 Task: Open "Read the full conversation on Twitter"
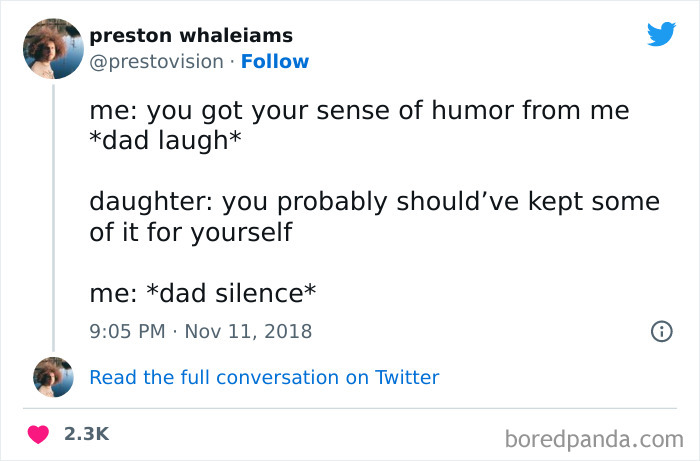[x=264, y=377]
